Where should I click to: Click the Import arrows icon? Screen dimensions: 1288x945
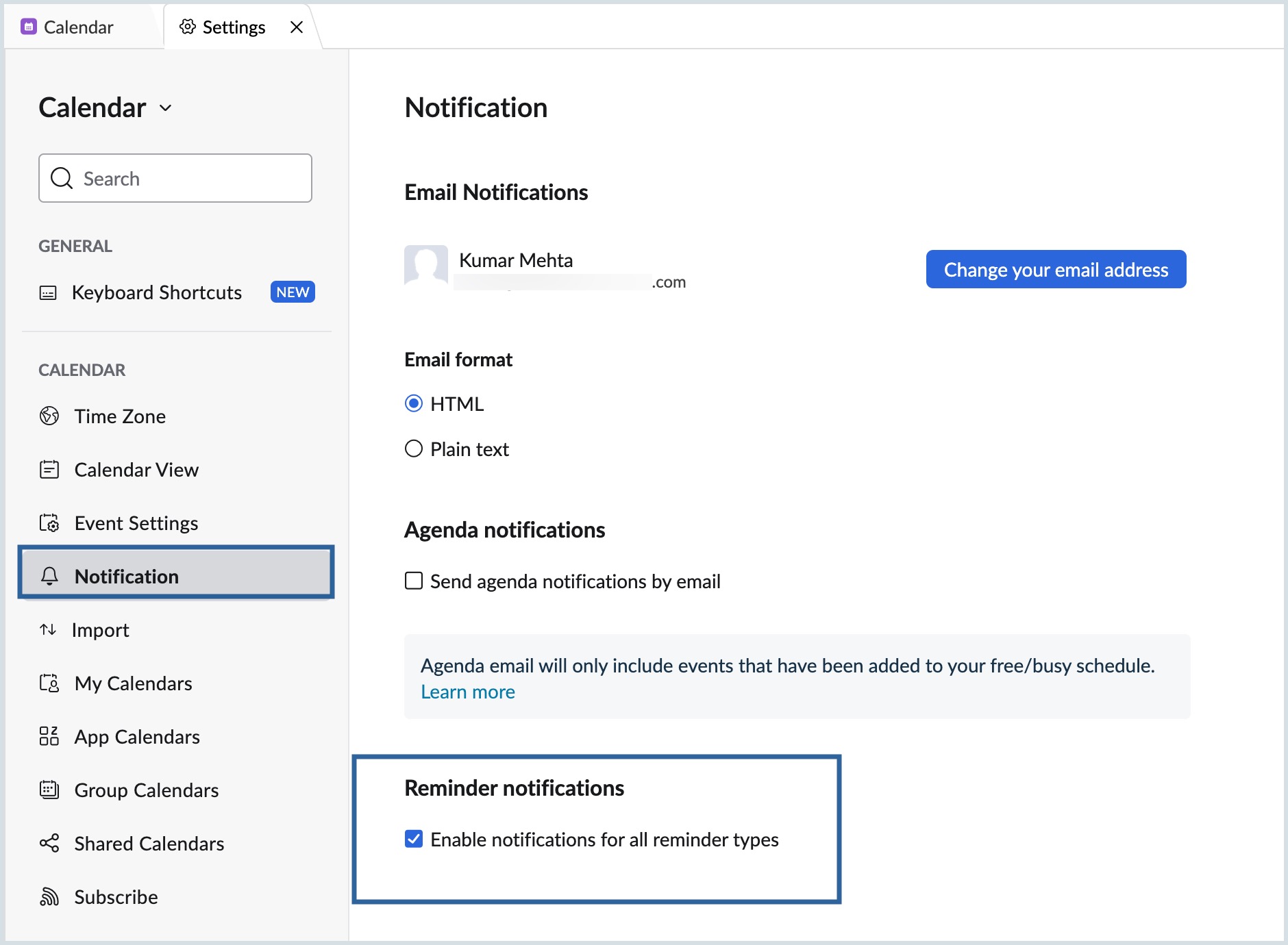click(48, 629)
